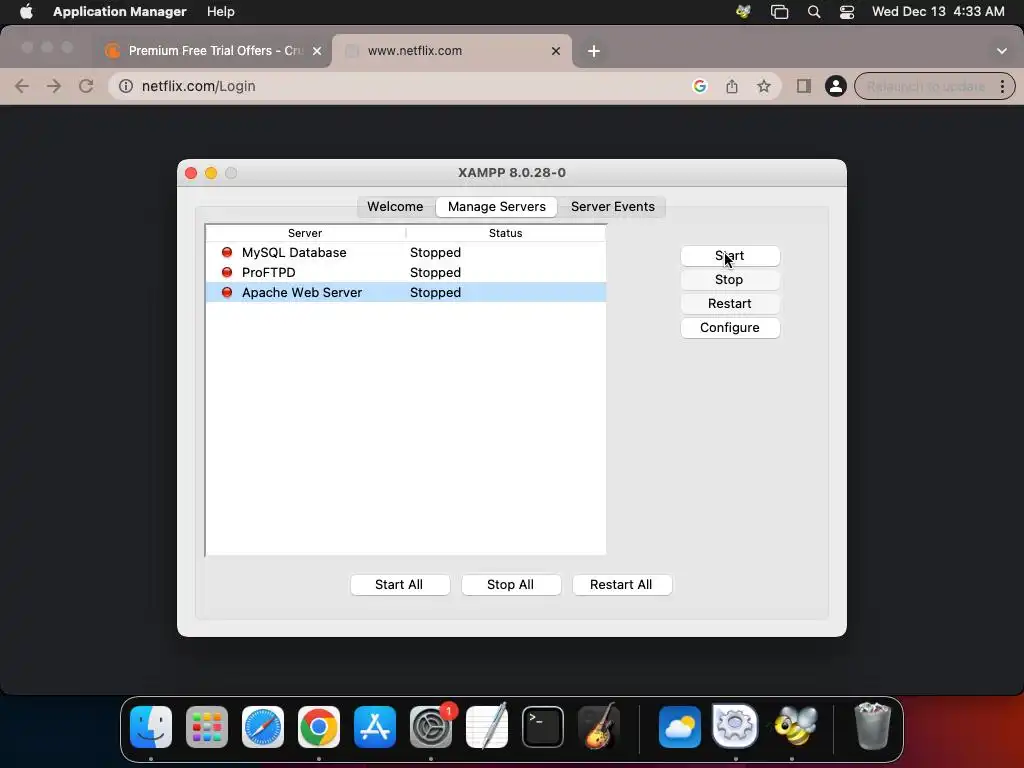Open Launchpad in the dock
The image size is (1024, 768).
[x=207, y=727]
